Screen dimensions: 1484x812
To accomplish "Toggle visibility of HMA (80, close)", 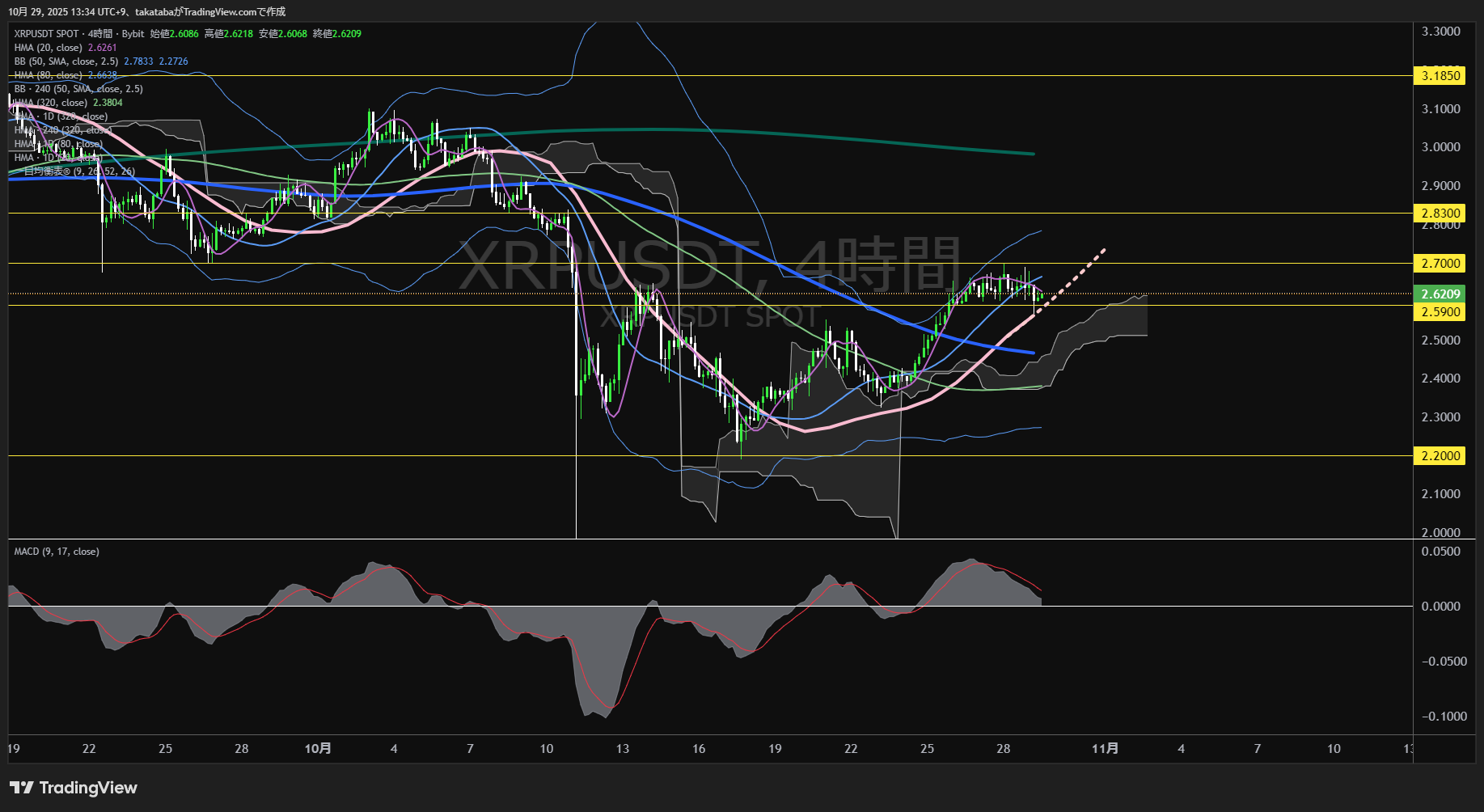I will [49, 74].
